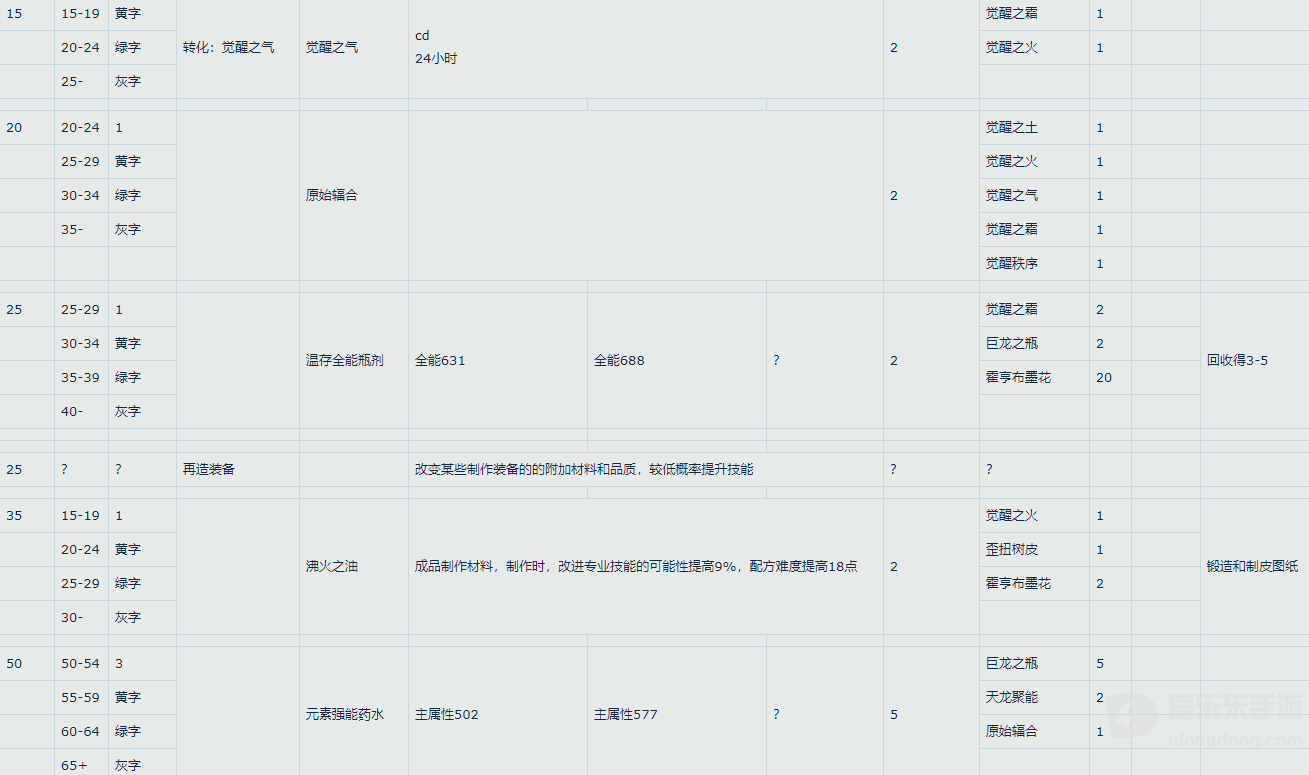Select the 主属性502 cell

coord(446,714)
